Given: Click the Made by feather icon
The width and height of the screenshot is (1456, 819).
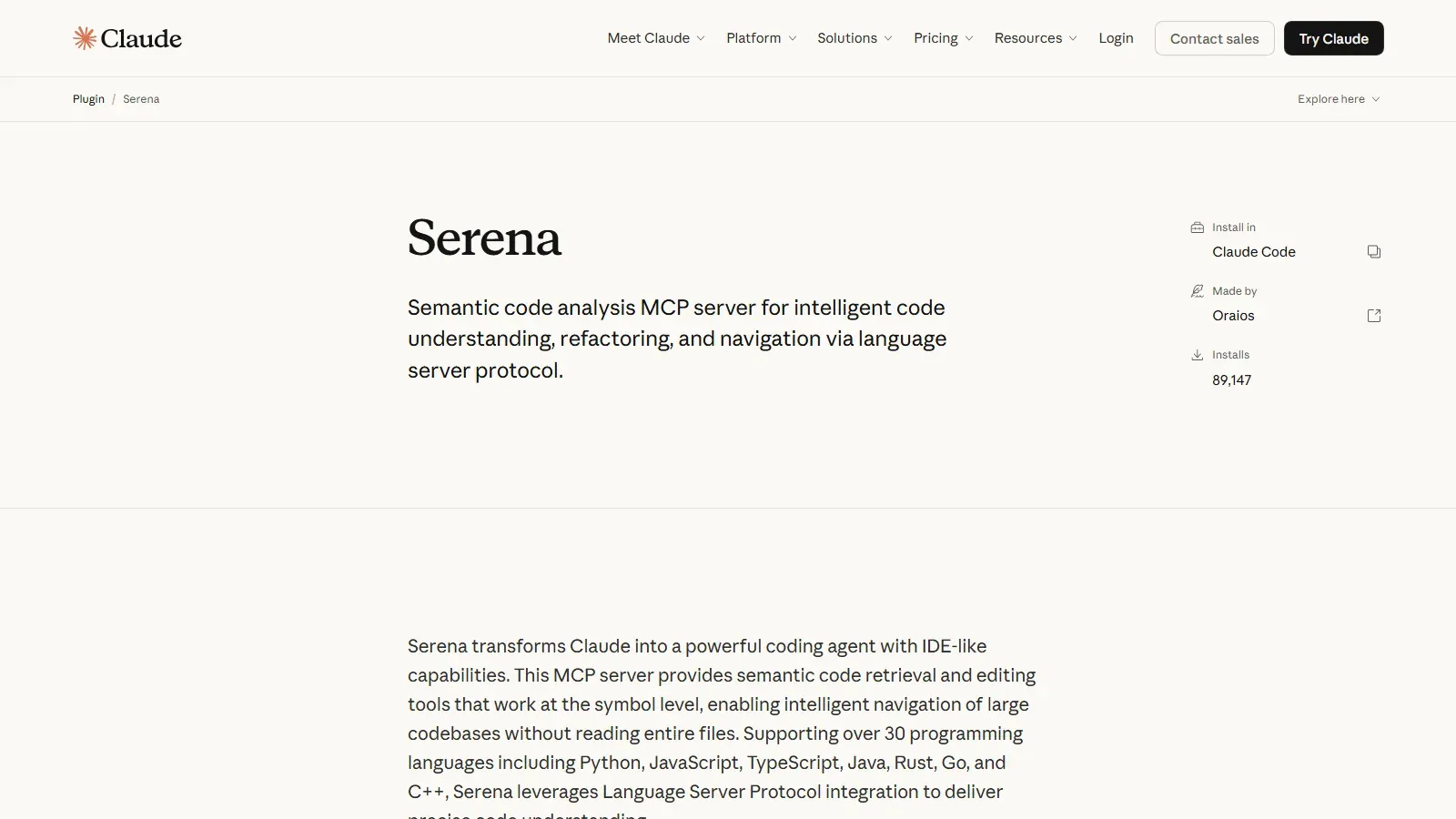Looking at the screenshot, I should tap(1198, 291).
